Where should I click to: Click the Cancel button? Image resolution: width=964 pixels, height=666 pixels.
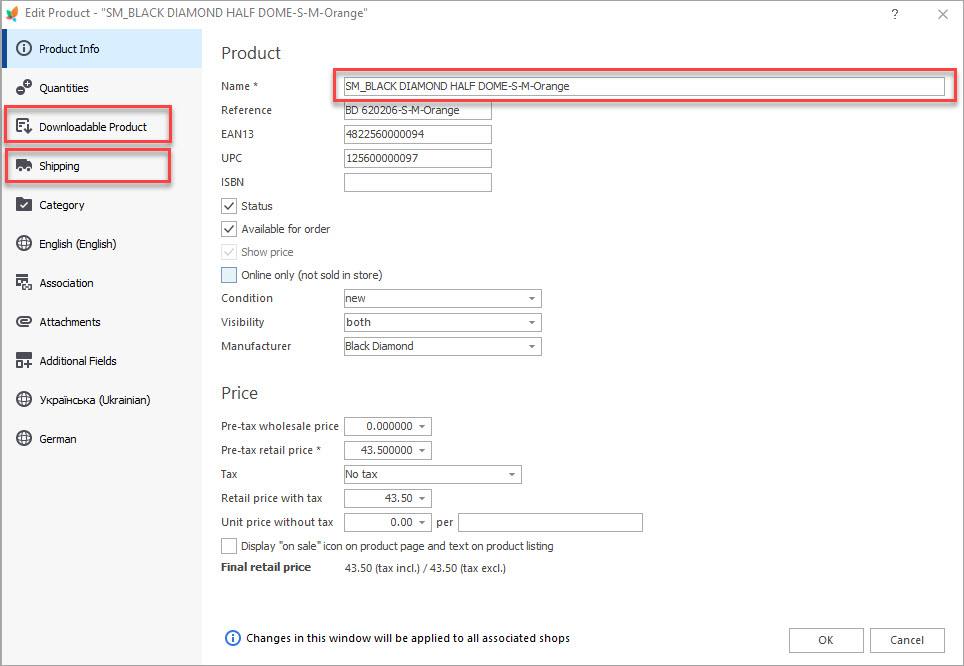tap(907, 640)
